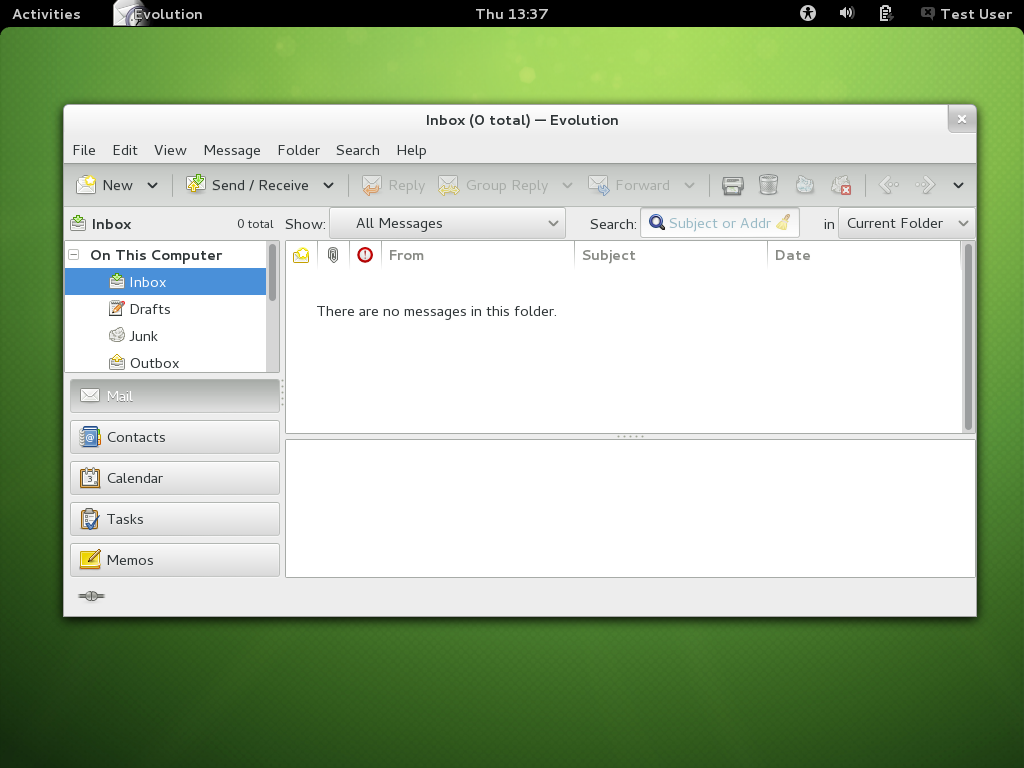This screenshot has width=1024, height=768.
Task: Open the Show All Messages dropdown
Action: tap(447, 223)
